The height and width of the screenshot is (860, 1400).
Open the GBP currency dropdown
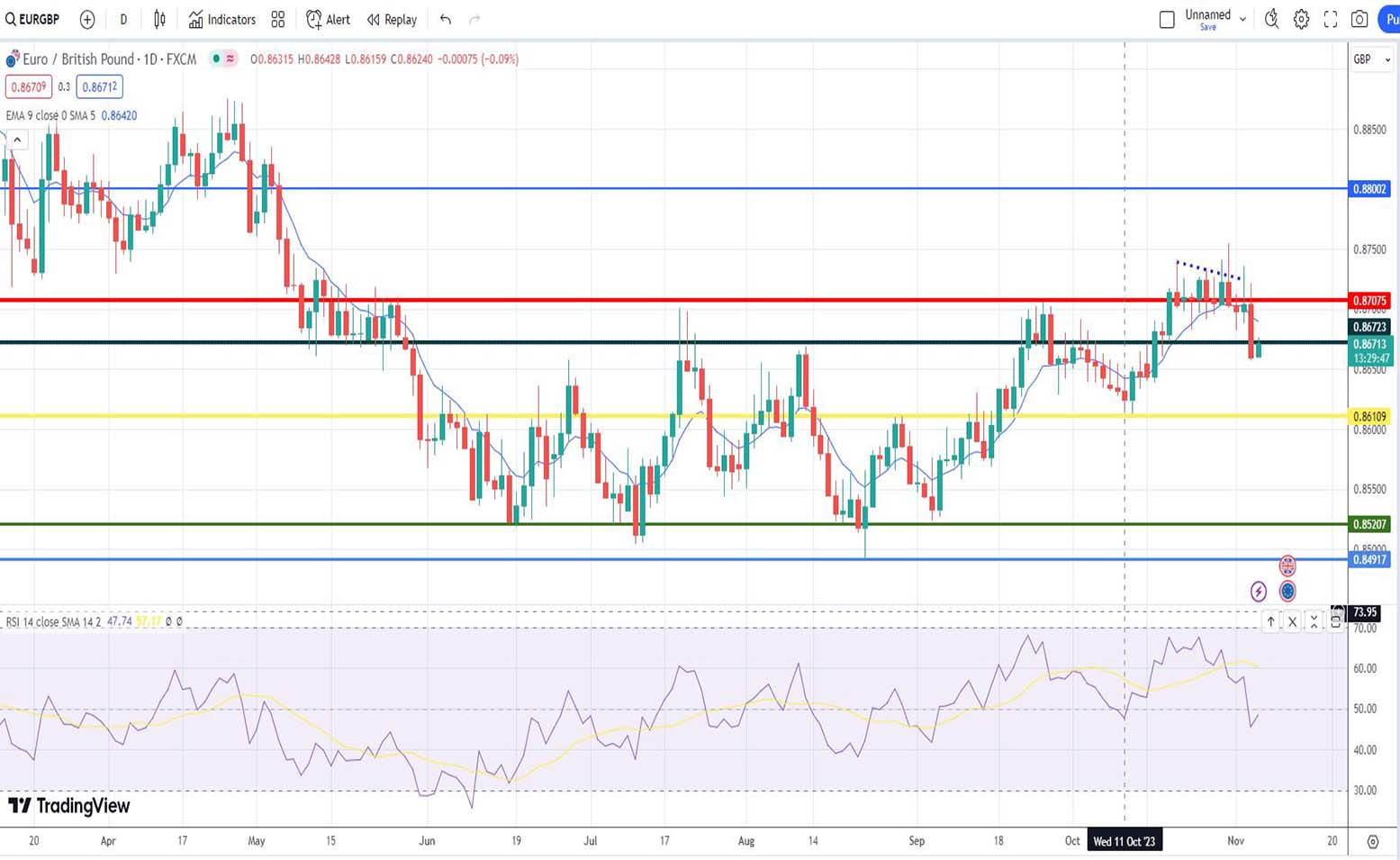[1371, 59]
